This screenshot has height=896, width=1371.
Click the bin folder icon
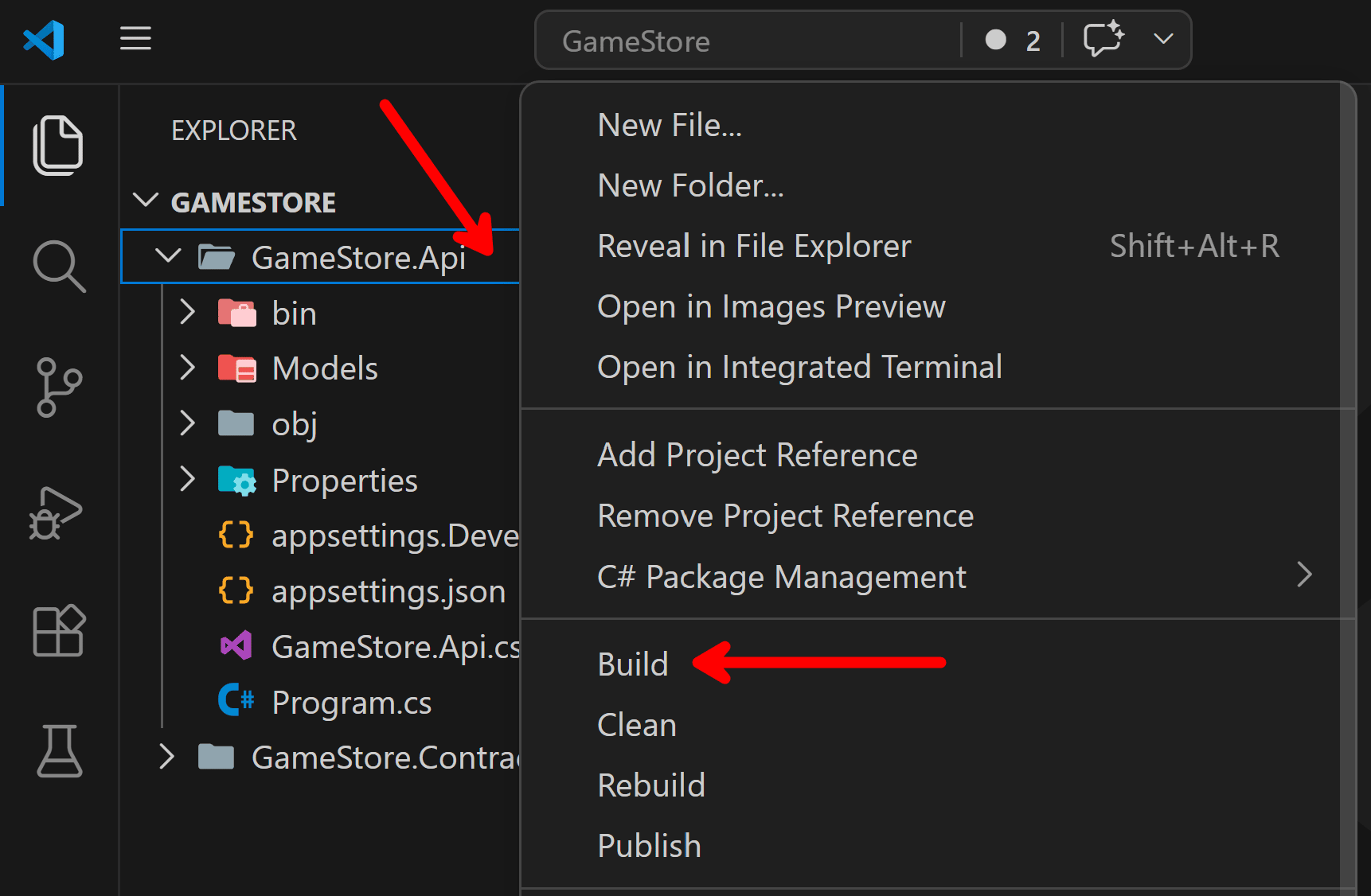(x=237, y=313)
